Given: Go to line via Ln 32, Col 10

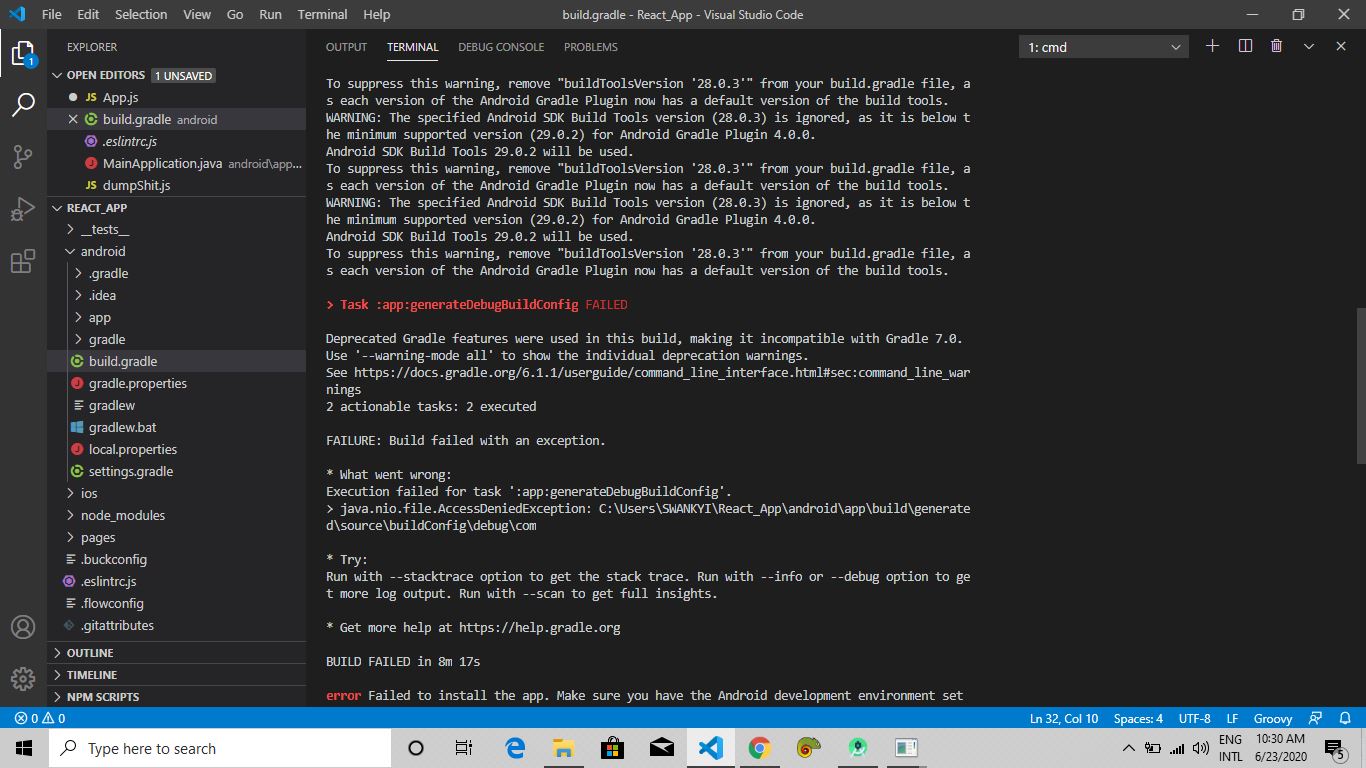Looking at the screenshot, I should (1064, 718).
